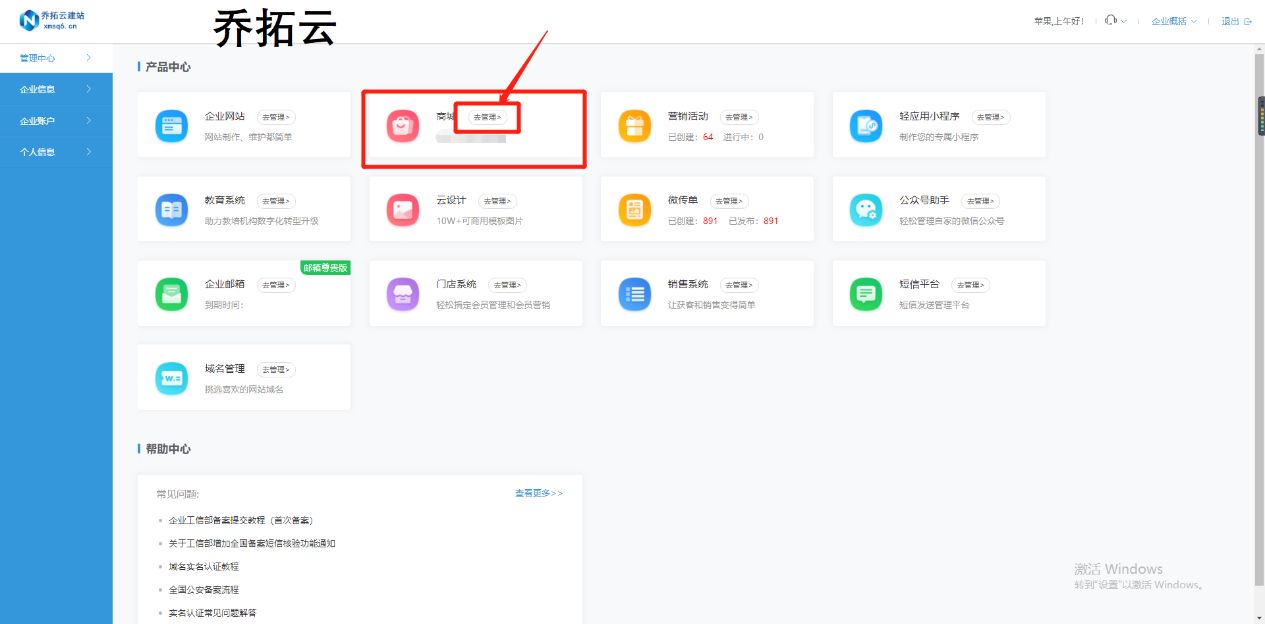1265x624 pixels.
Task: Click the 轻应用小程序 icon
Action: (x=867, y=125)
